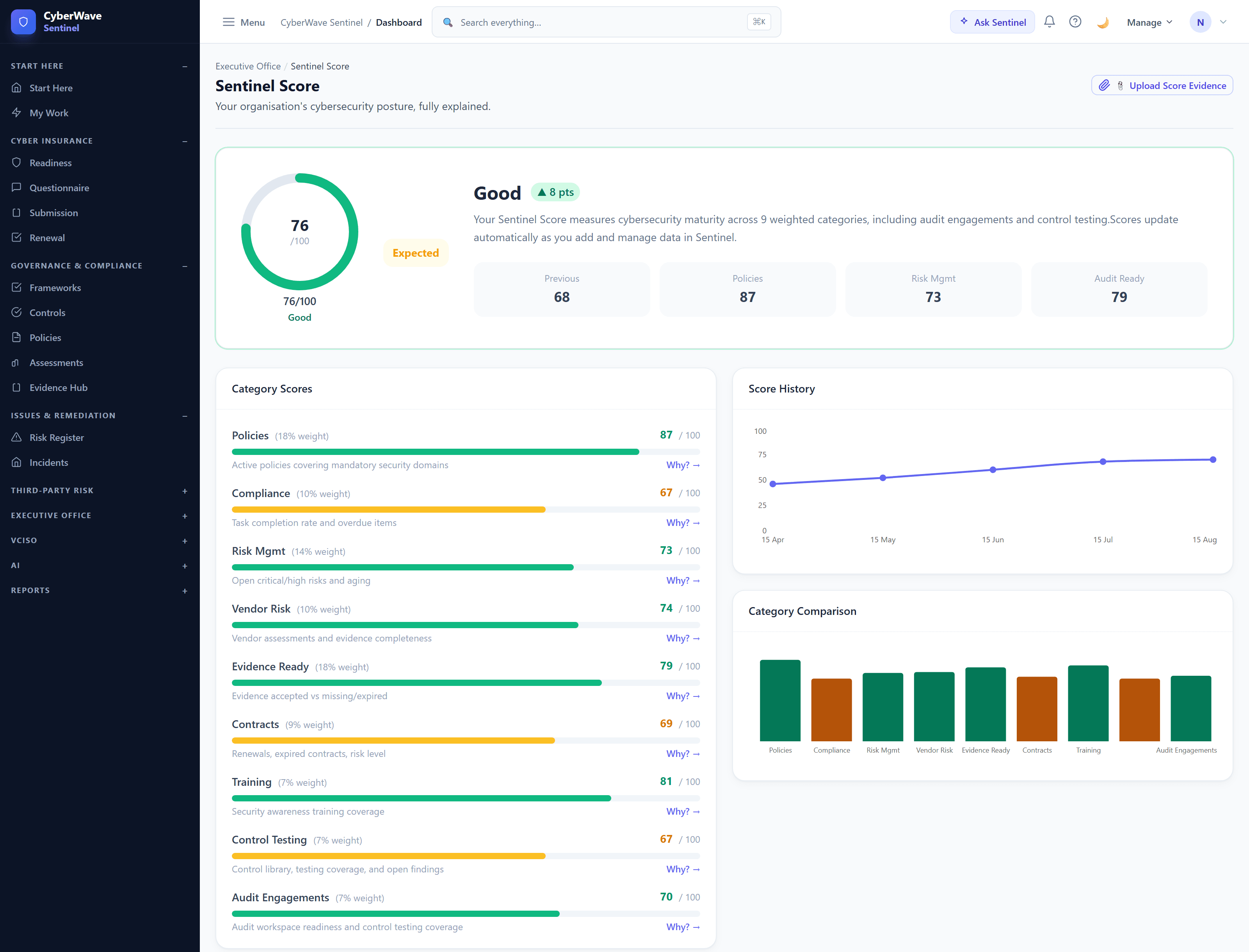1249x952 pixels.
Task: Click the CyberWave Sentinel shield logo
Action: tap(23, 21)
